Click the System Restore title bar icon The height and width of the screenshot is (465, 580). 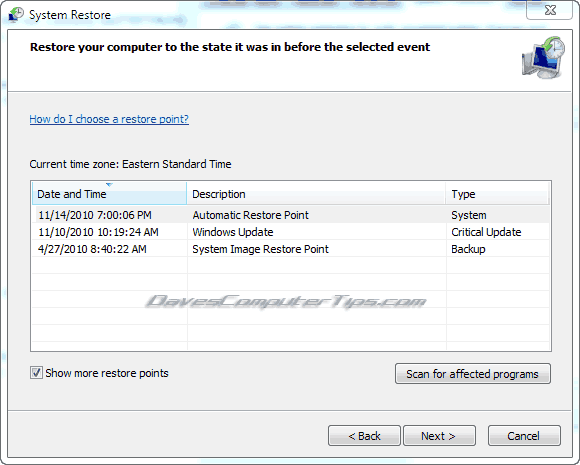click(16, 15)
